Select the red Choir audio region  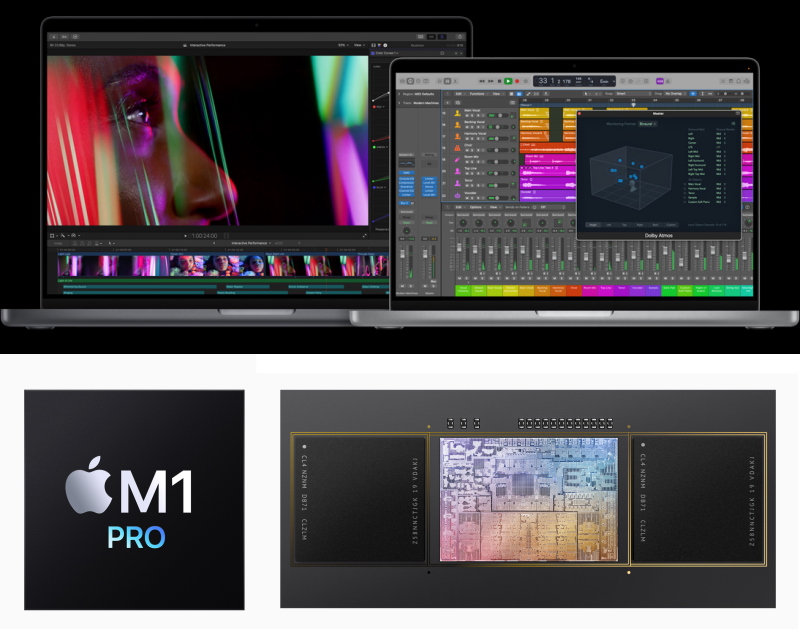pyautogui.click(x=547, y=147)
